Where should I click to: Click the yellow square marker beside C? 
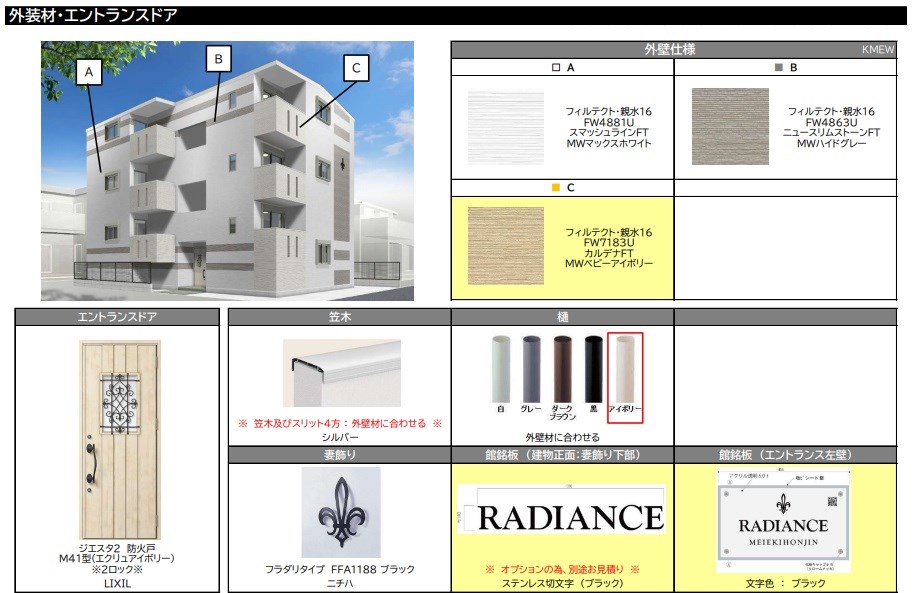coord(556,187)
